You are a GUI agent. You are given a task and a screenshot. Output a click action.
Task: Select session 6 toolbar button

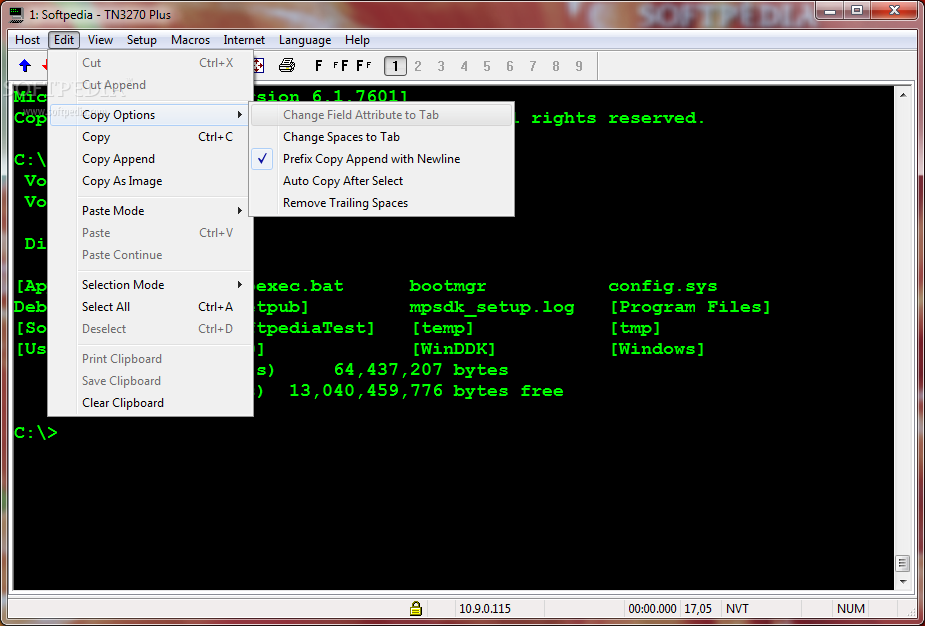click(x=510, y=66)
